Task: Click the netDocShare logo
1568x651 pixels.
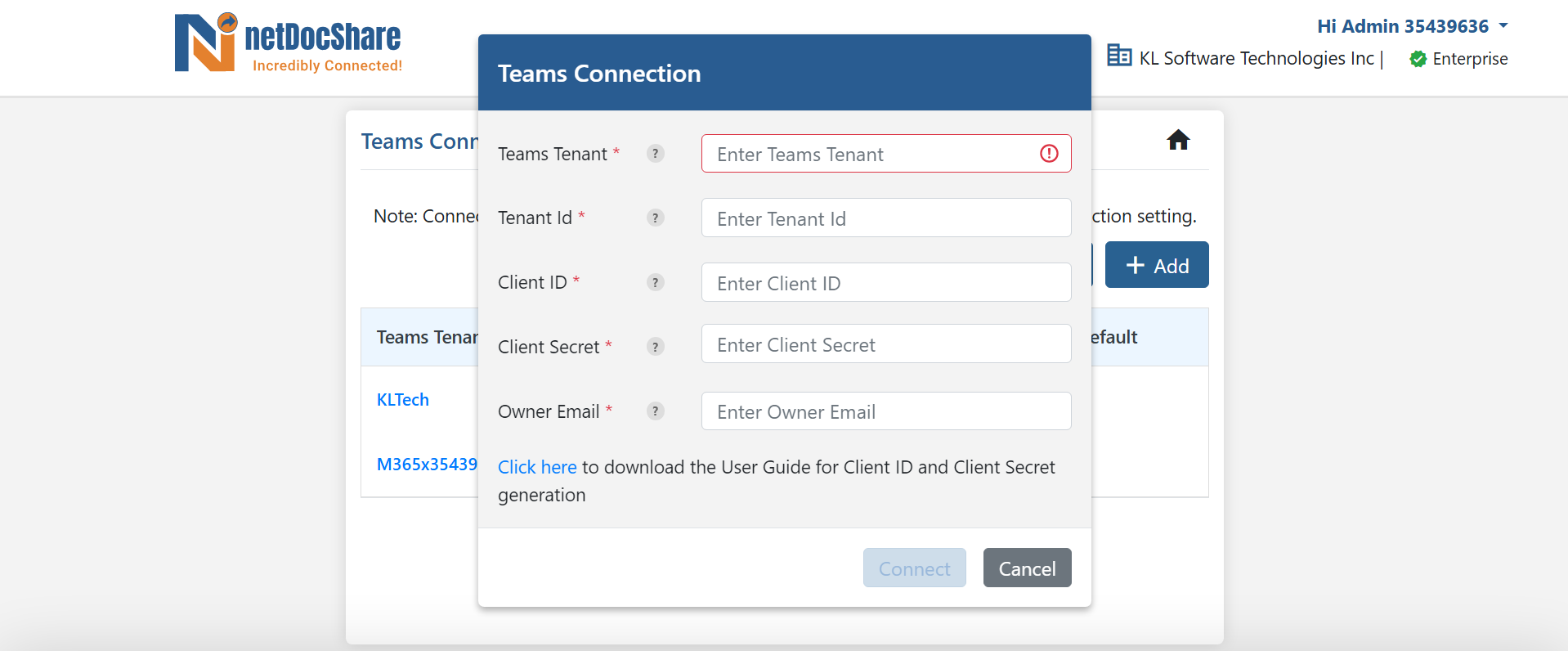Action: (288, 43)
